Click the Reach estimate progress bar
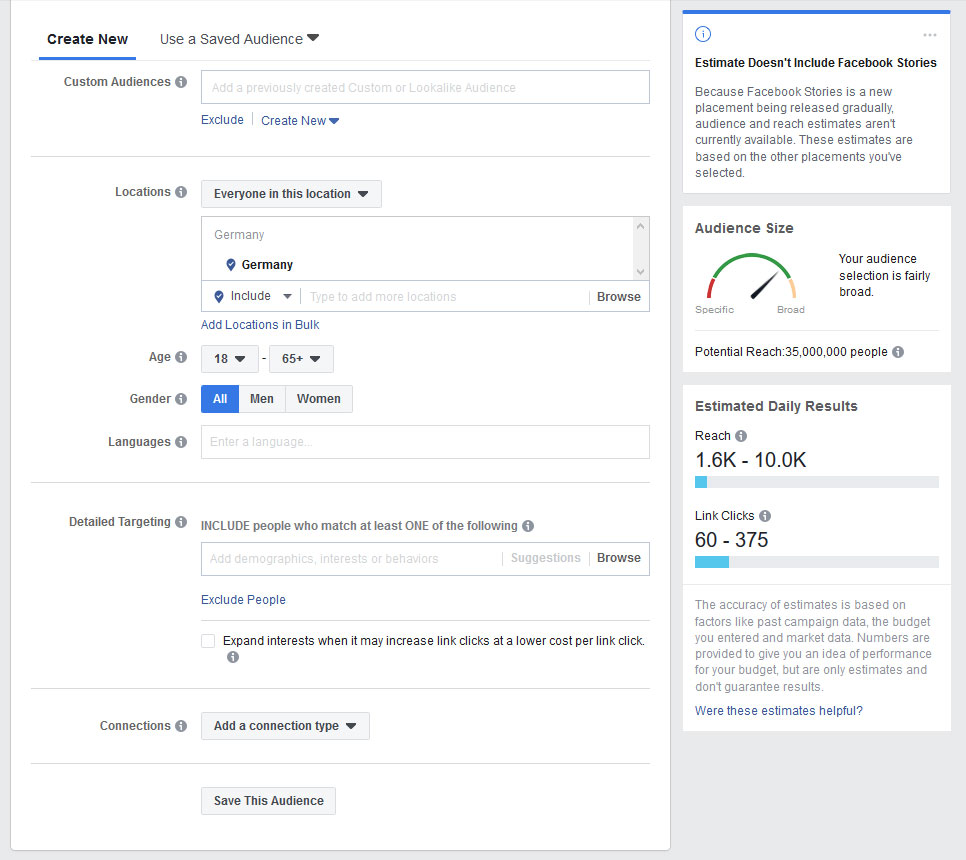This screenshot has width=966, height=860. pos(816,481)
